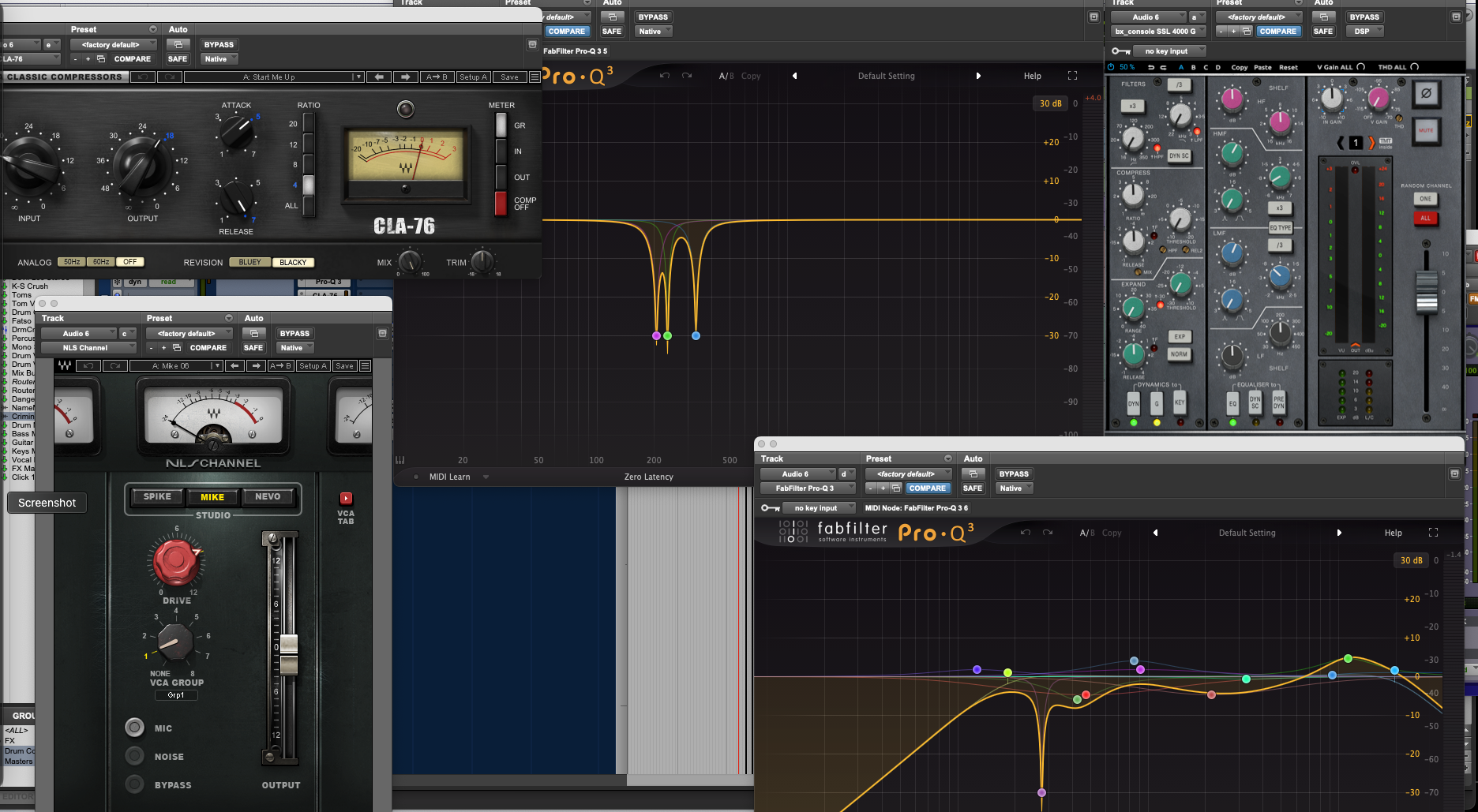Viewport: 1478px width, 812px height.
Task: Expand the MIDI Learn dropdown arrow
Action: pyautogui.click(x=486, y=477)
